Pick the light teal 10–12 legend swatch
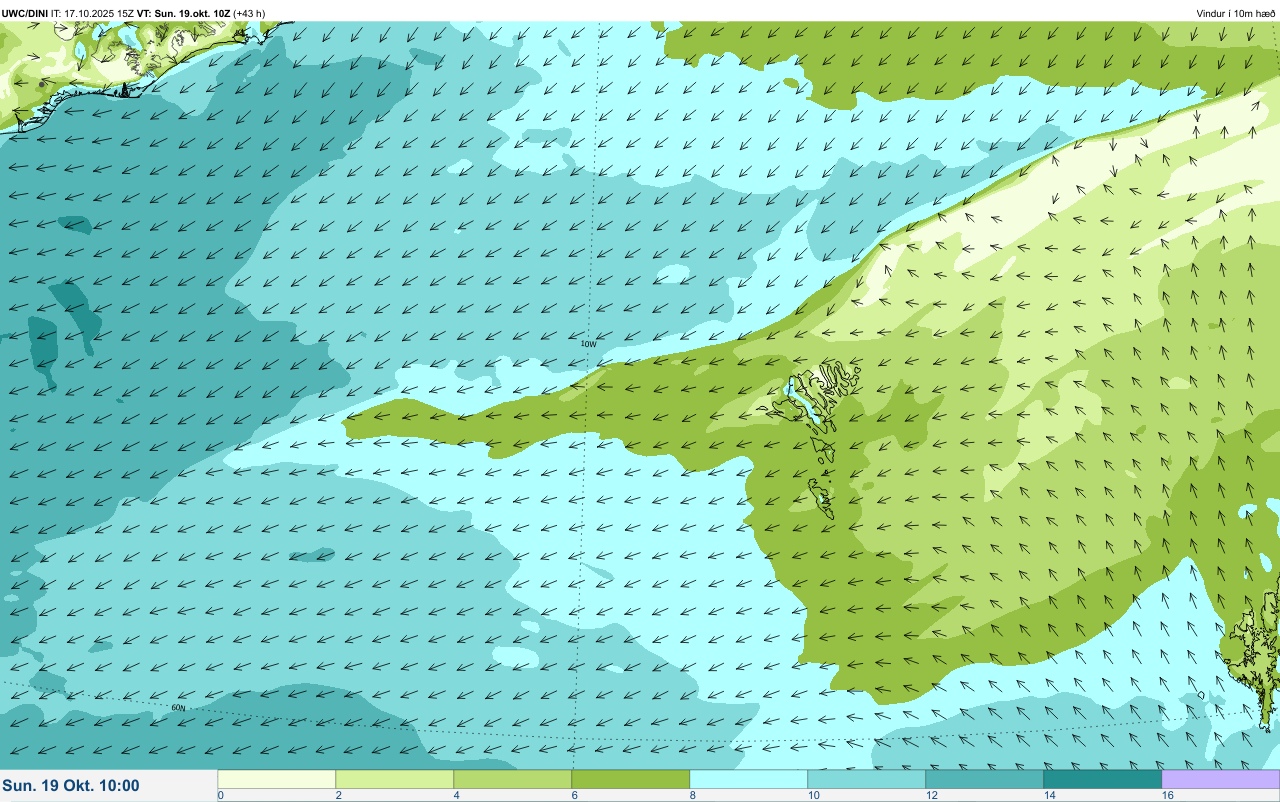The width and height of the screenshot is (1280, 802). pos(866,779)
